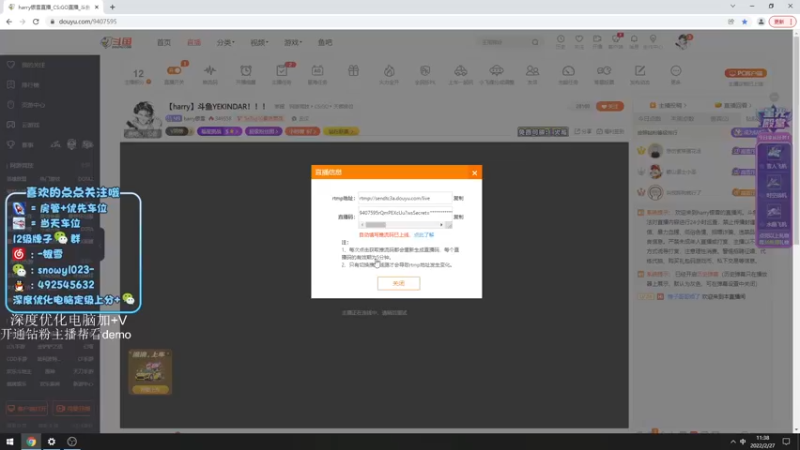800x450 pixels.
Task: Click the orange PC客户端 button
Action: click(745, 73)
